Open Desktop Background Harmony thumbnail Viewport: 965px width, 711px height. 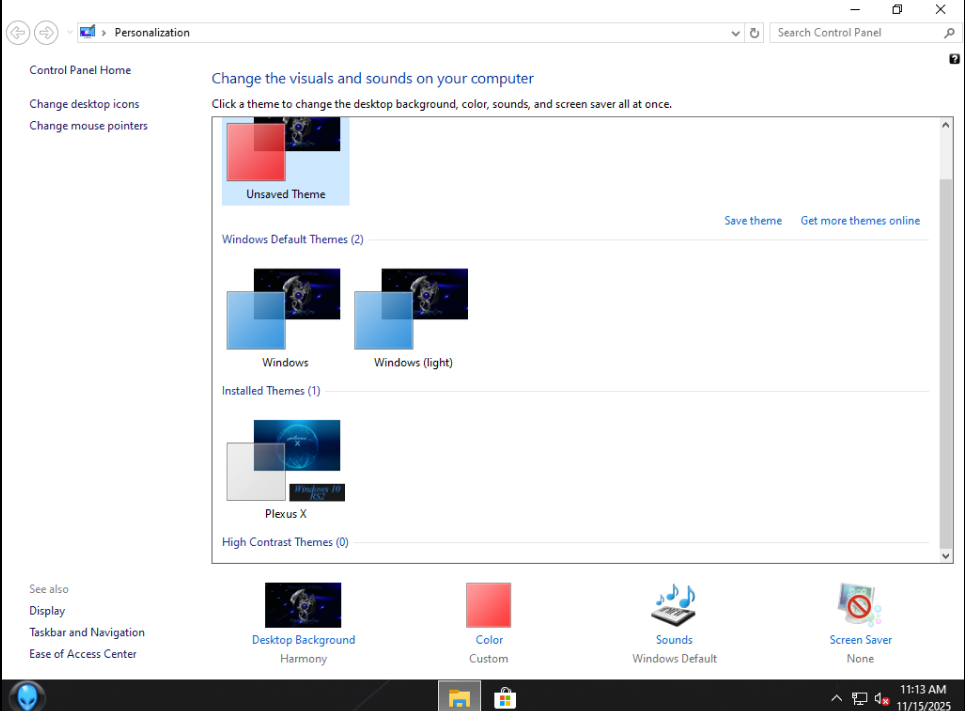coord(303,605)
